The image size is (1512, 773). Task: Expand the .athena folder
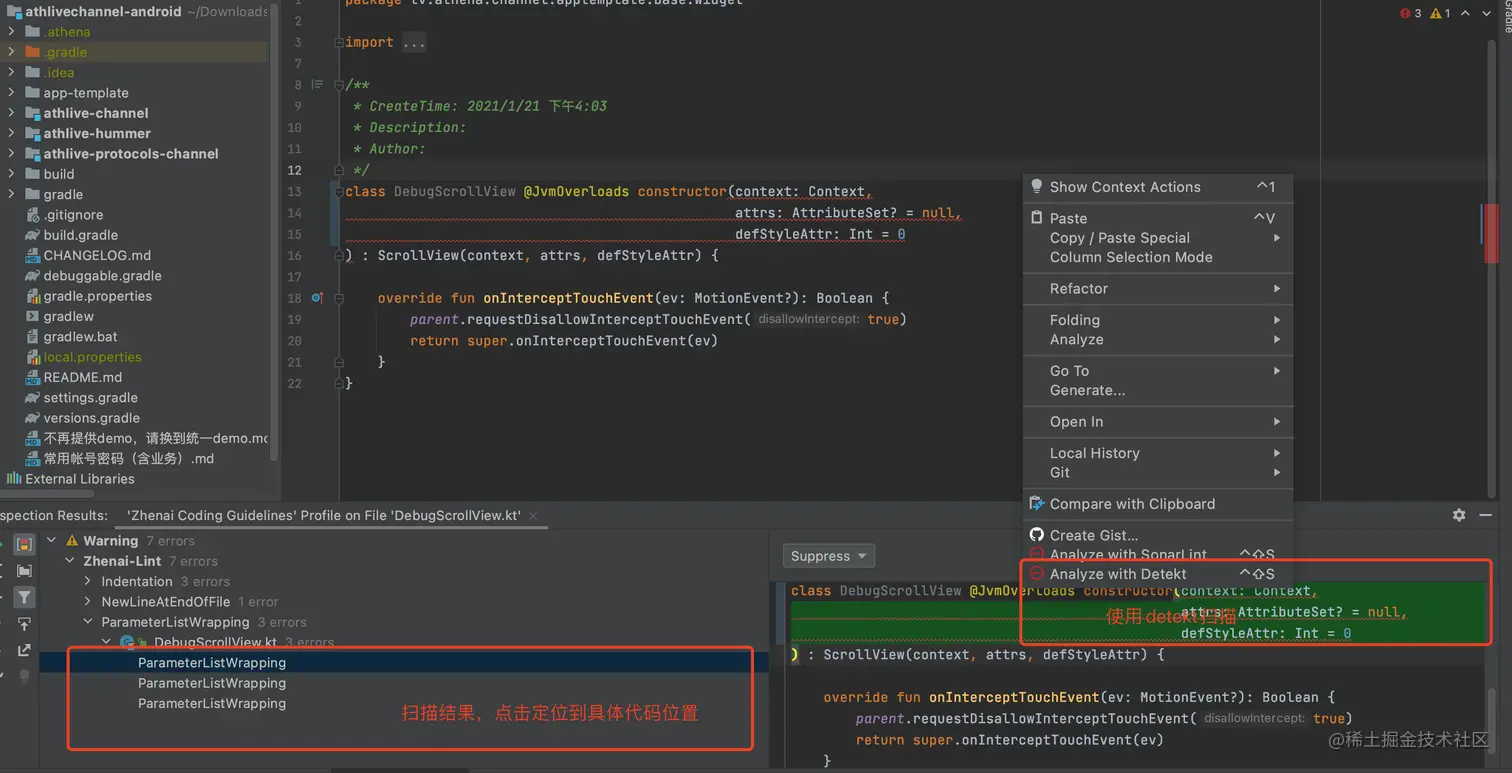point(11,32)
